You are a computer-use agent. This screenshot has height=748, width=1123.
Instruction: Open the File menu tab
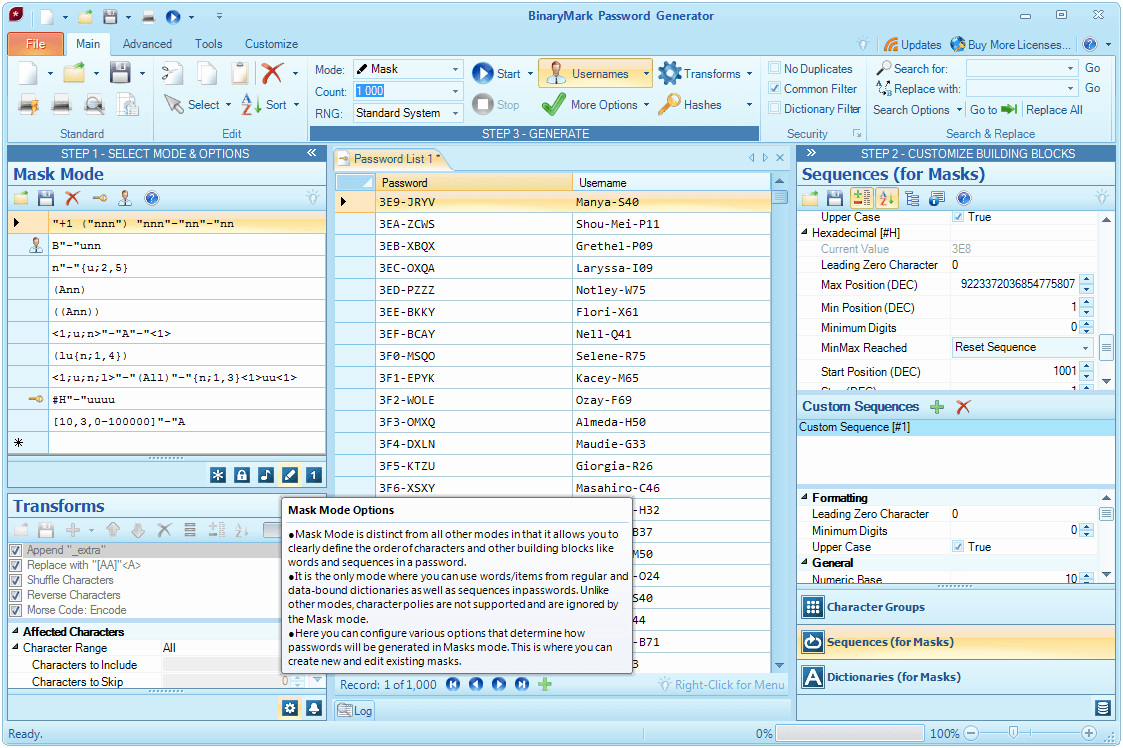pos(36,44)
